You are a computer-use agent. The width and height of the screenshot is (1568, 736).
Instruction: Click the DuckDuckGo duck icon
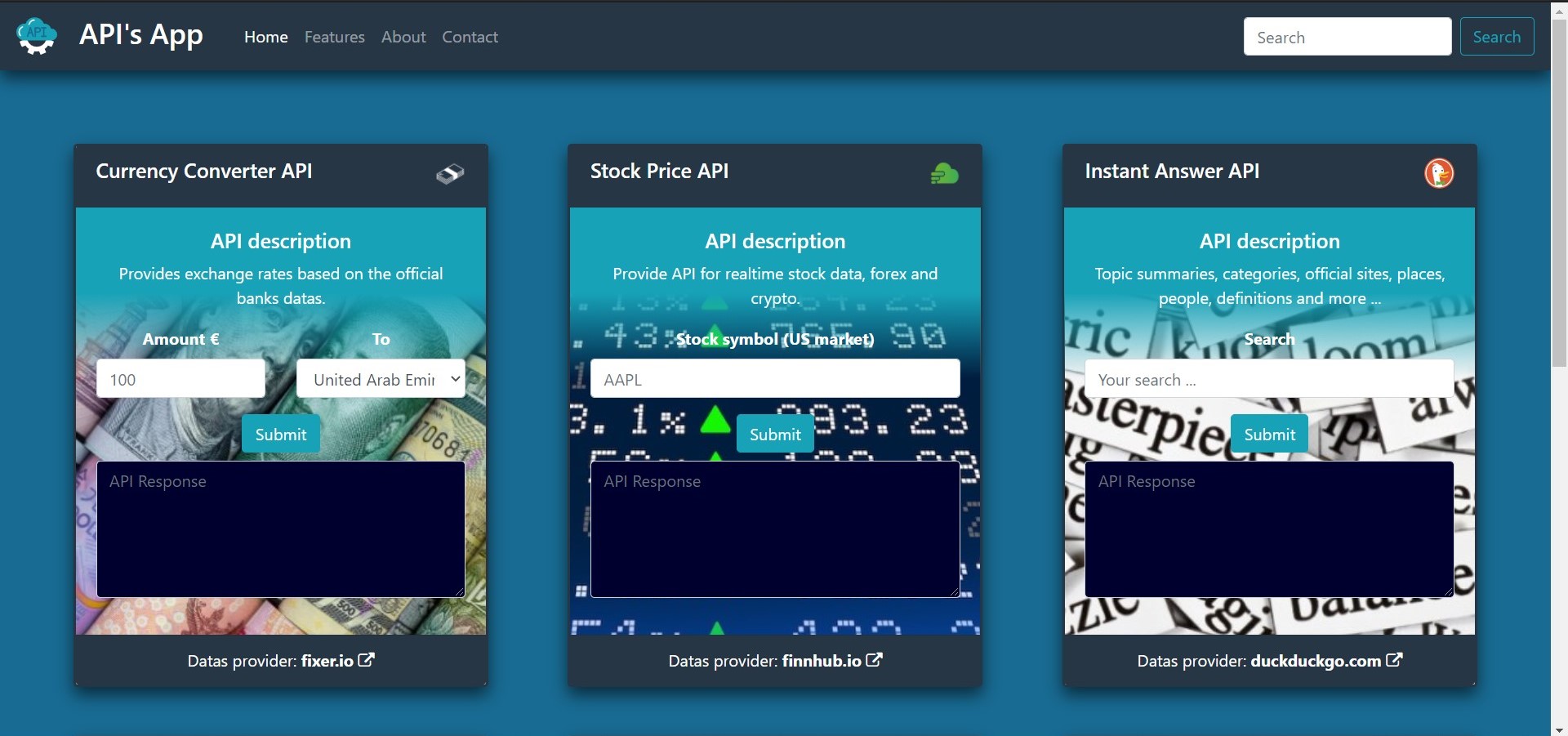point(1438,173)
